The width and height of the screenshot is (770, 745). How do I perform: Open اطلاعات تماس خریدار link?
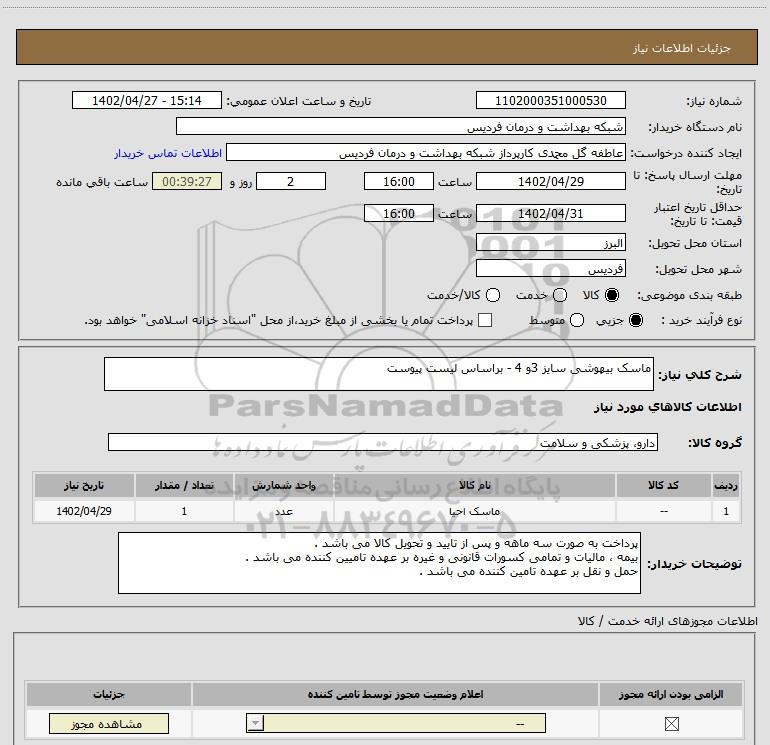(168, 153)
